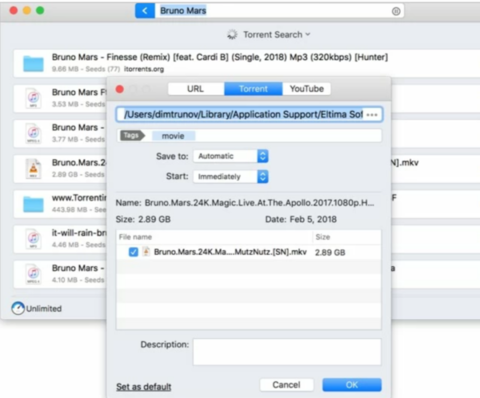Clear the Bruno Mars search field
The height and width of the screenshot is (398, 480).
click(396, 11)
